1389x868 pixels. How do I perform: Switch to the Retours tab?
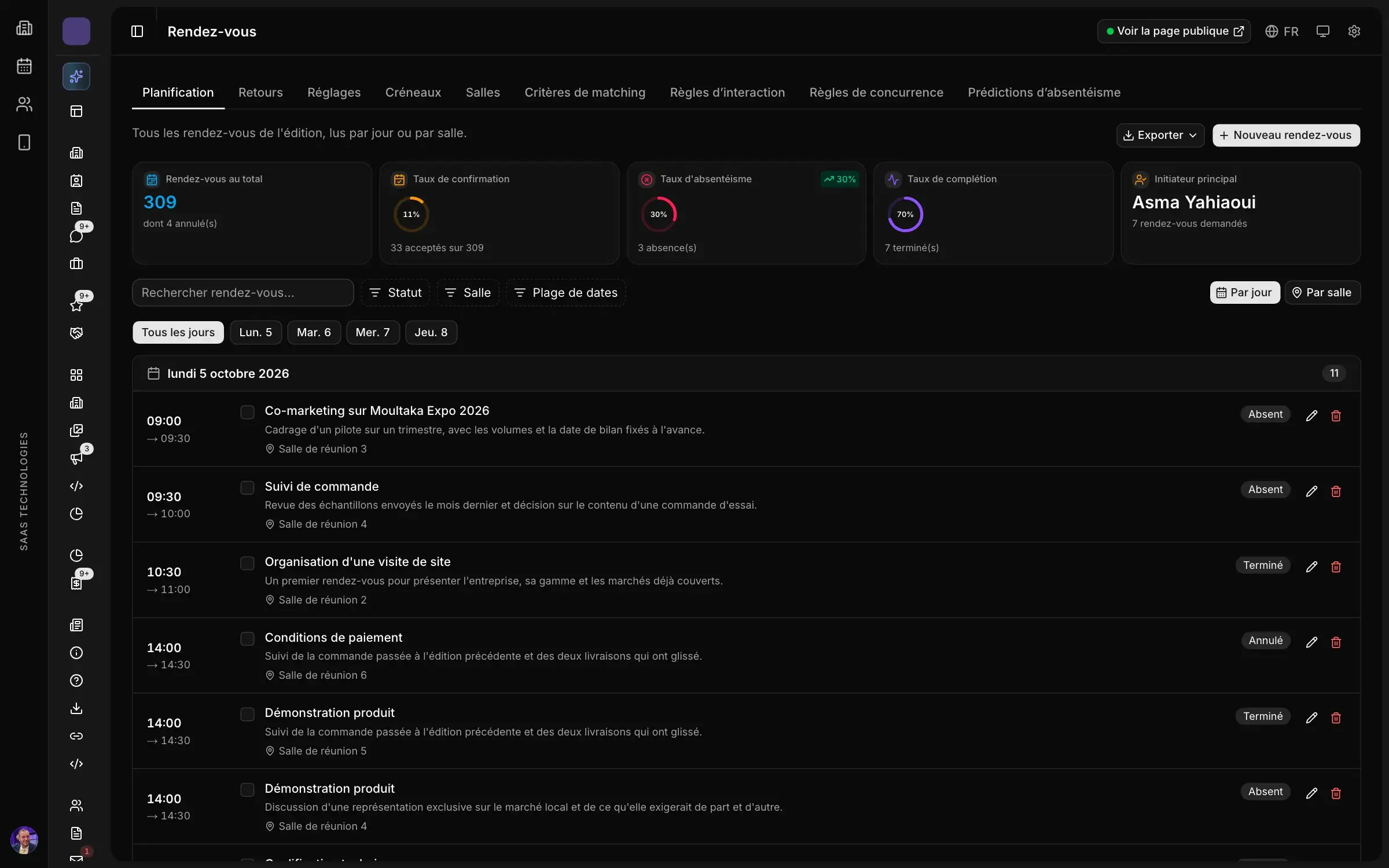click(x=260, y=93)
